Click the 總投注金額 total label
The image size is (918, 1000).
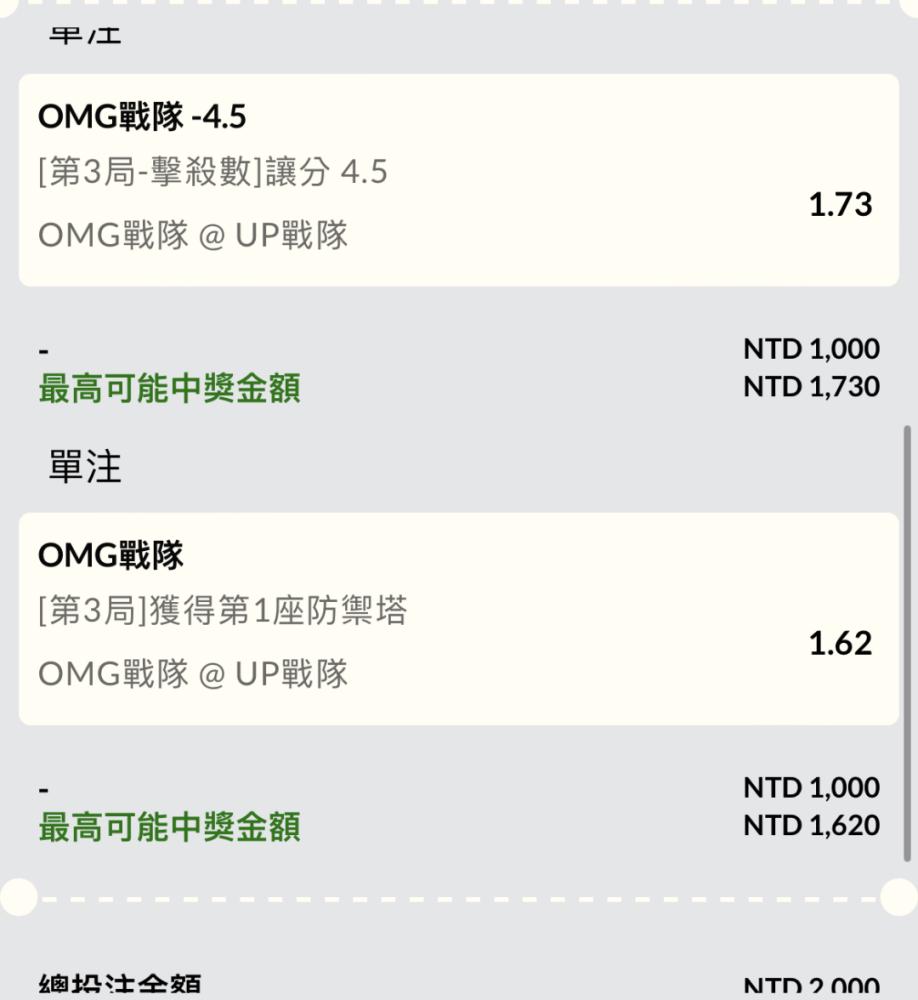tap(120, 985)
